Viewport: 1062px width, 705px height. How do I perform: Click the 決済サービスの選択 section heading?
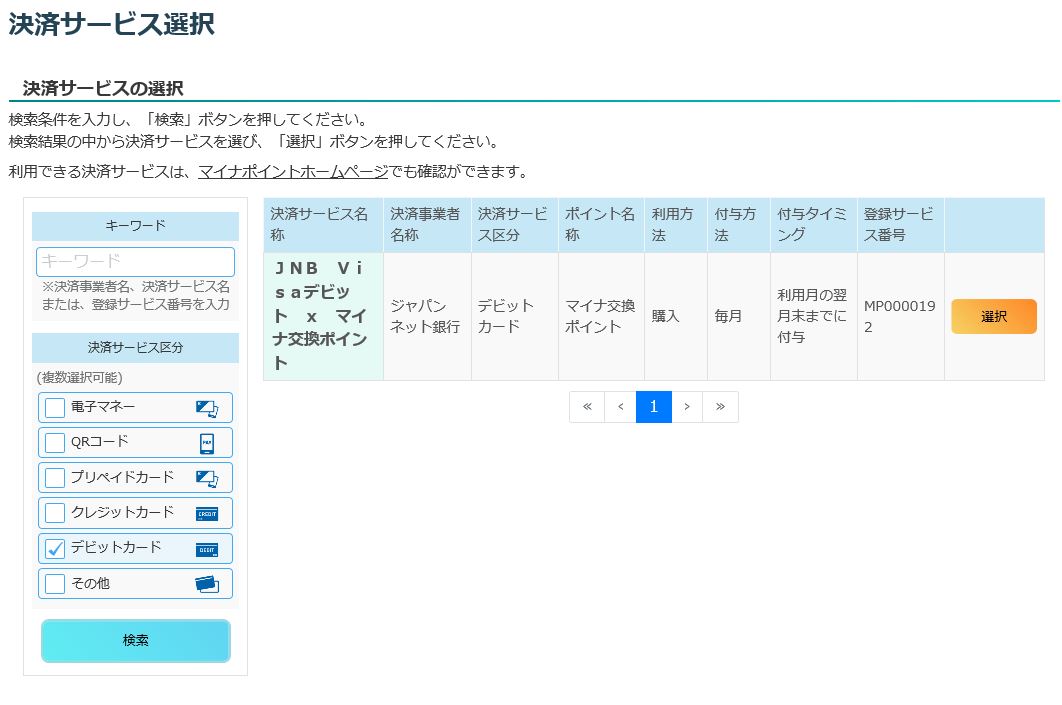103,89
